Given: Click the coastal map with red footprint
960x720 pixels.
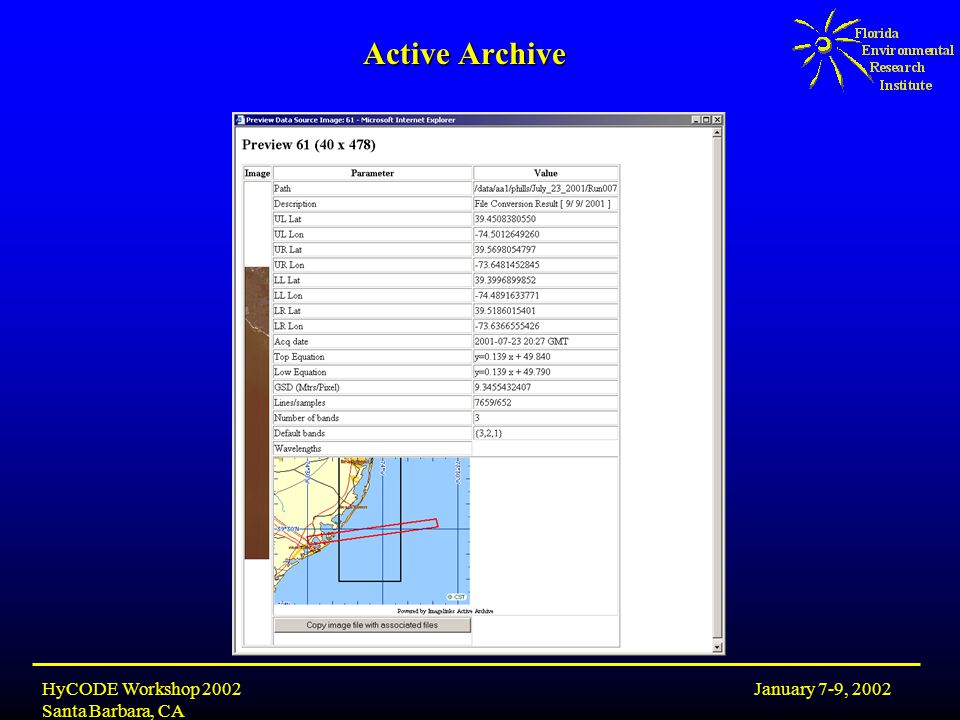Looking at the screenshot, I should click(x=372, y=531).
